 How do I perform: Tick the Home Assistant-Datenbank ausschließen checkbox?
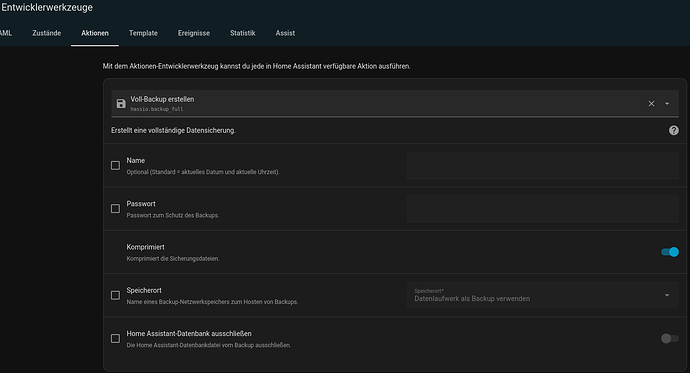coord(115,338)
